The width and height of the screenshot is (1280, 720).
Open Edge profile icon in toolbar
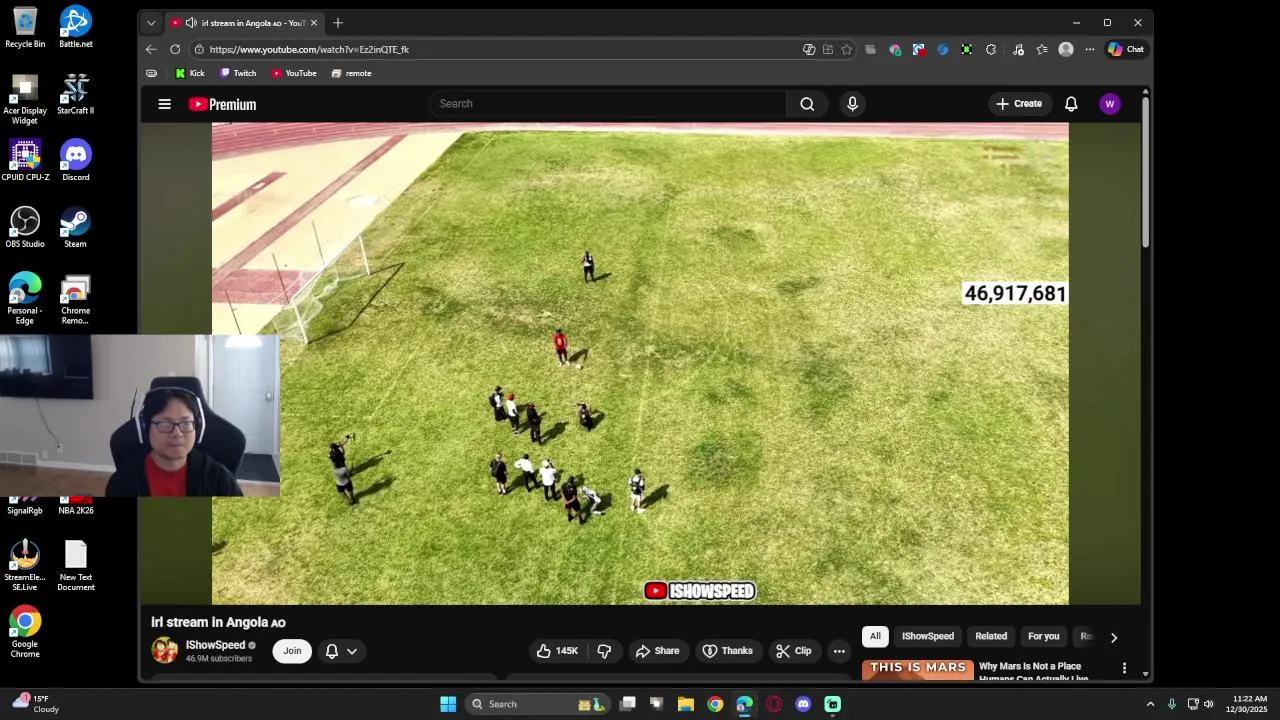pyautogui.click(x=1066, y=49)
